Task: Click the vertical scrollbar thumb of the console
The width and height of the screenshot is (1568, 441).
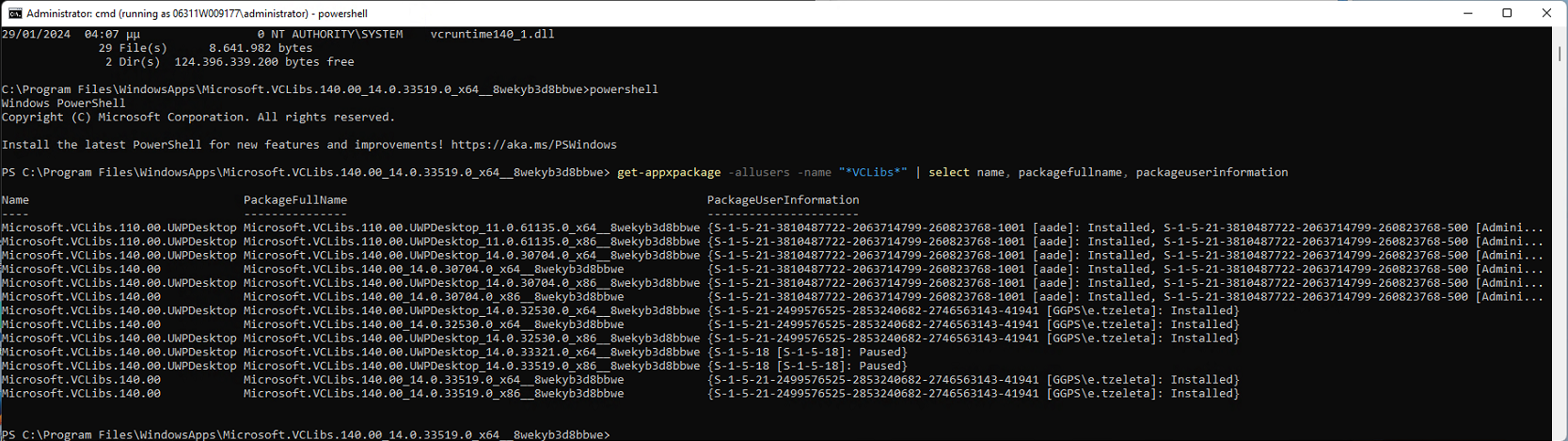Action: [1560, 55]
